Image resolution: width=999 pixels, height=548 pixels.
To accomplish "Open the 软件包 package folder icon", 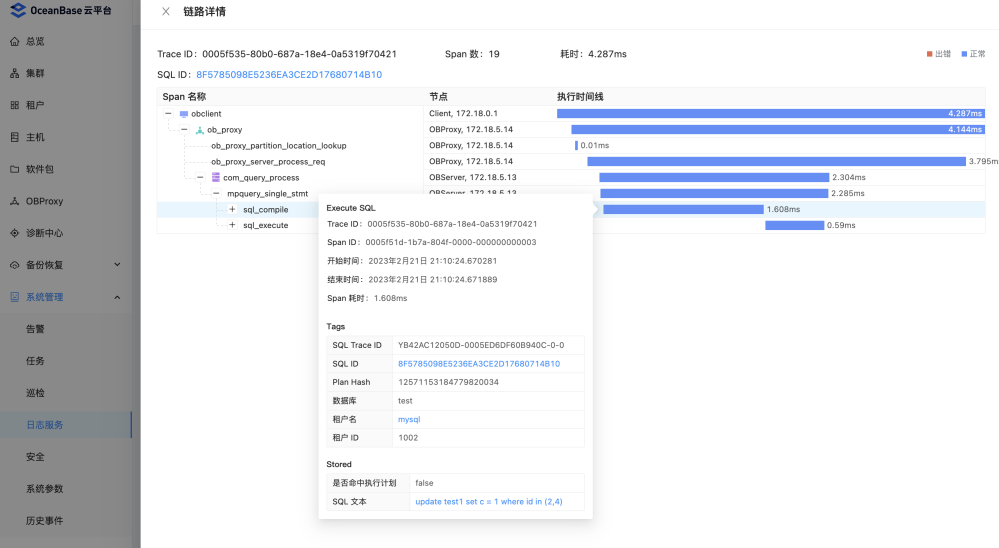I will pos(15,169).
